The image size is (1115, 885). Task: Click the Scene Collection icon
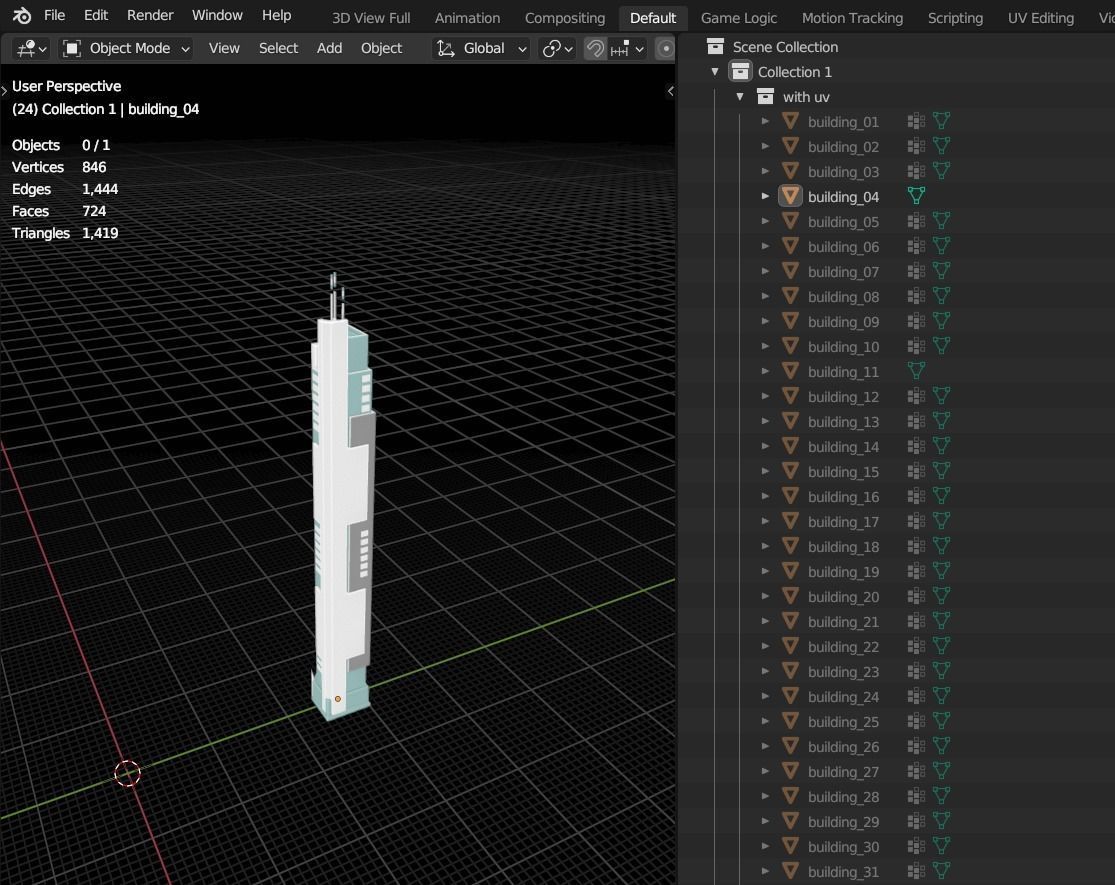[x=715, y=47]
